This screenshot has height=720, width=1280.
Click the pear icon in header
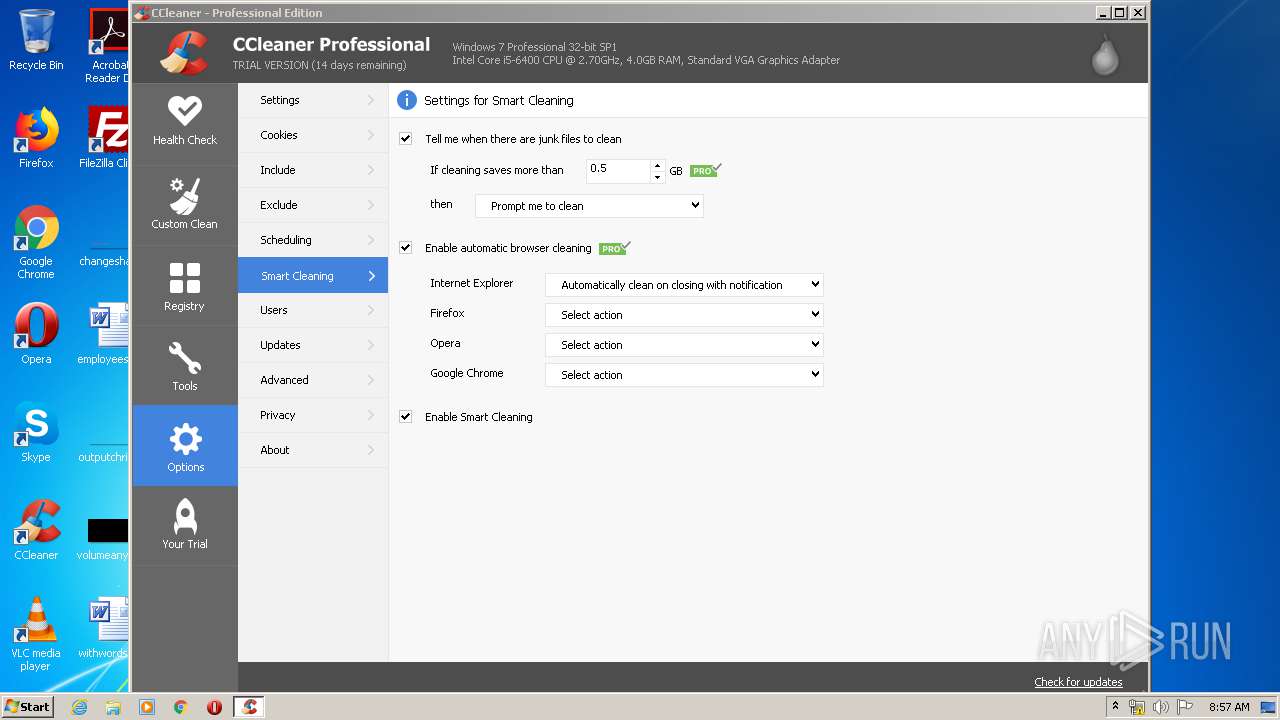(x=1104, y=56)
